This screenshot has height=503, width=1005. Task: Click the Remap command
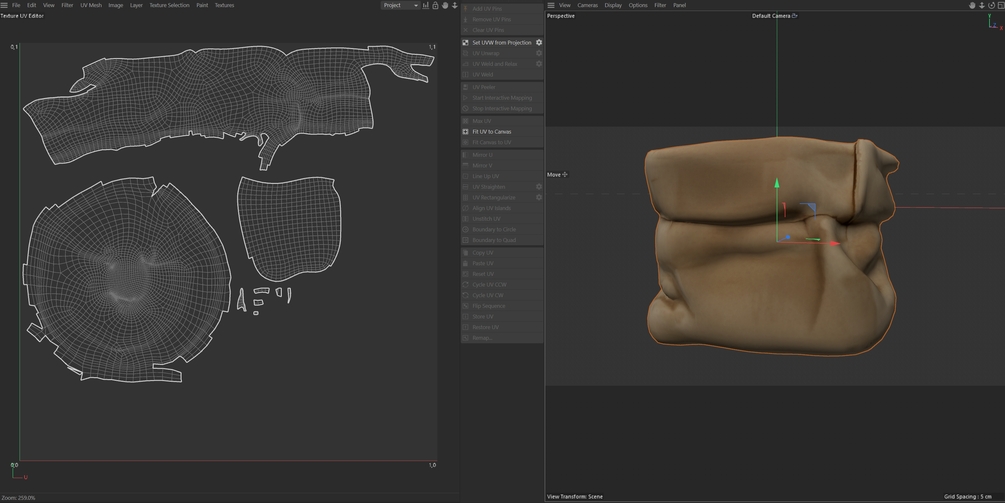pos(502,338)
